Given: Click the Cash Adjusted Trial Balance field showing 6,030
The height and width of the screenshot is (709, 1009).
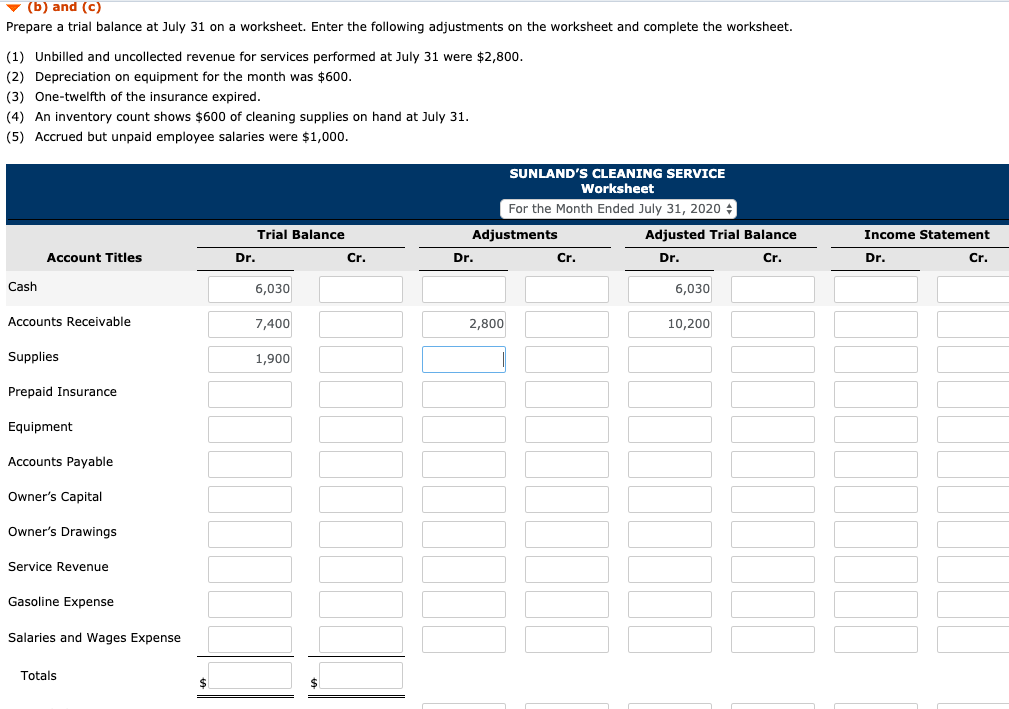Looking at the screenshot, I should [669, 288].
